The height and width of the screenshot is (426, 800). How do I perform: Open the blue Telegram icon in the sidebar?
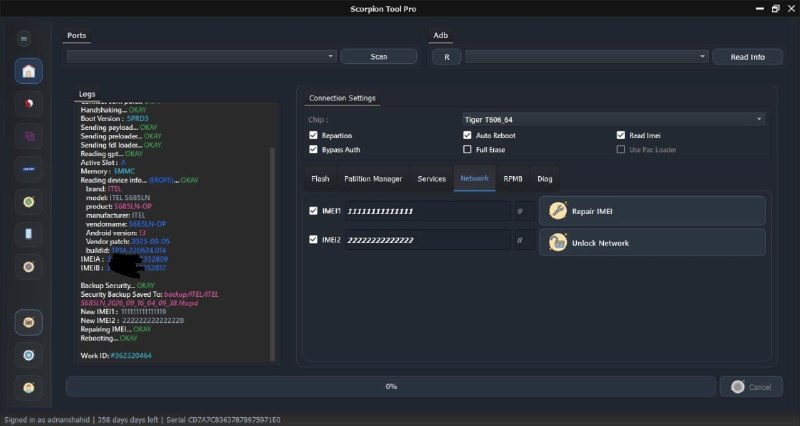(29, 355)
